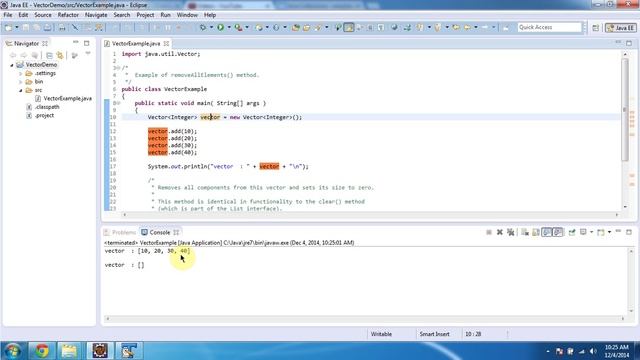The image size is (640, 360).
Task: Toggle Show Console When Standard Out Changes
Action: coord(547,232)
